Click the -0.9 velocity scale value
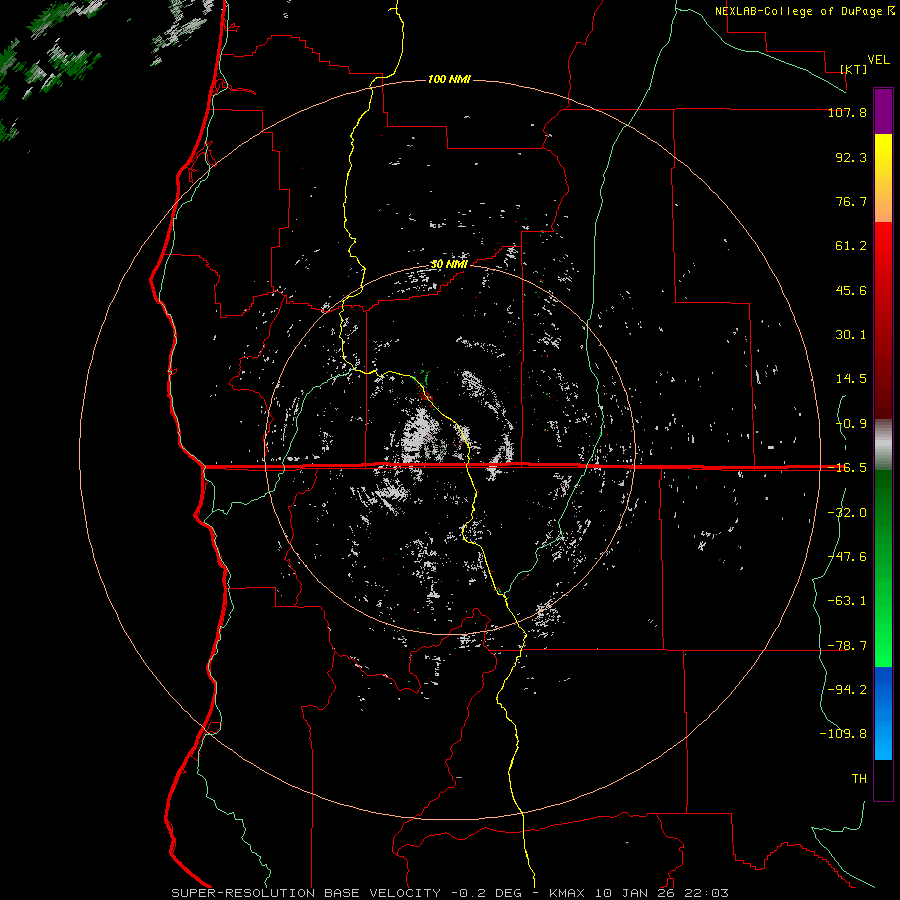Image resolution: width=900 pixels, height=900 pixels. [851, 424]
